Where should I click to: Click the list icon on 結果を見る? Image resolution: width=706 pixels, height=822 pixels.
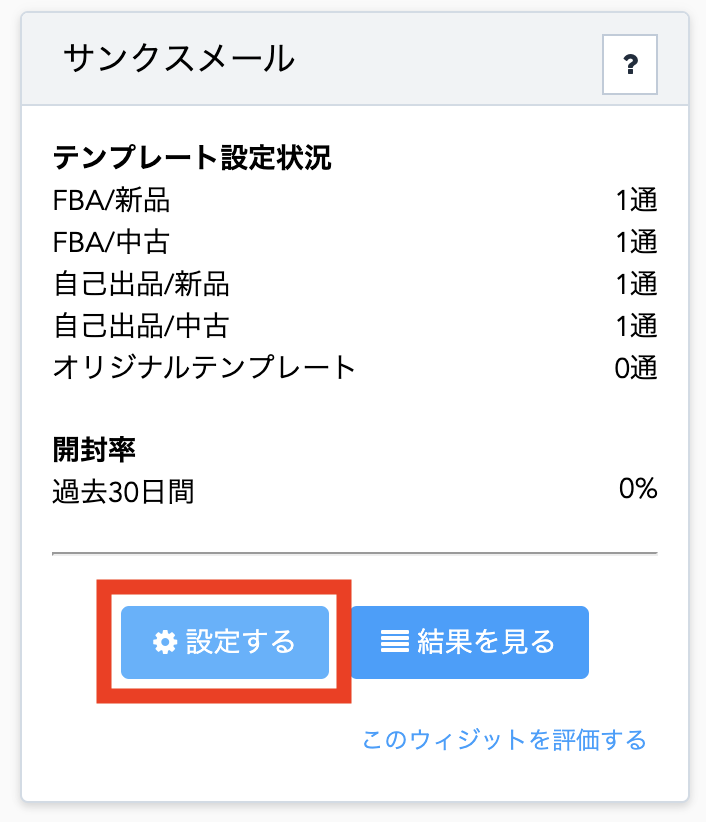point(395,642)
